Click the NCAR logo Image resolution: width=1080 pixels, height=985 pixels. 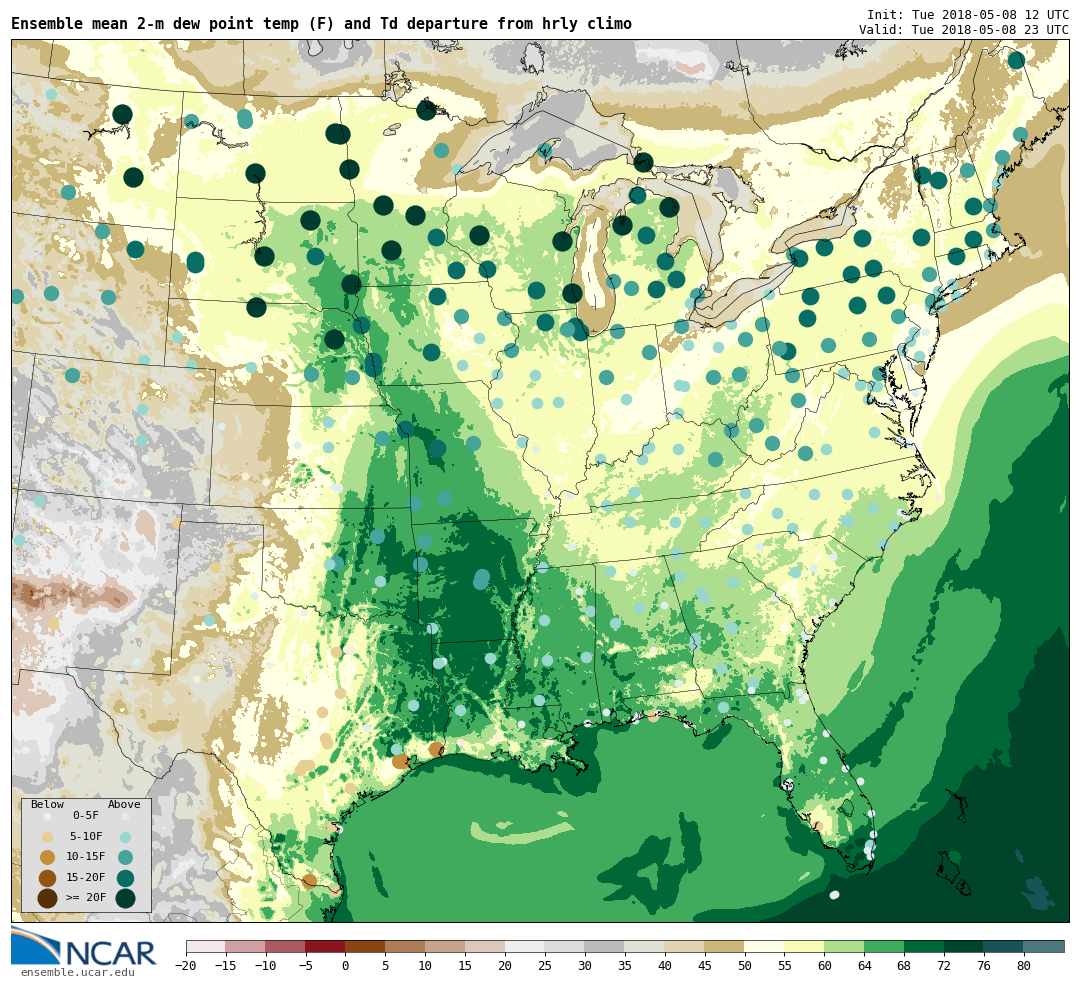83,947
